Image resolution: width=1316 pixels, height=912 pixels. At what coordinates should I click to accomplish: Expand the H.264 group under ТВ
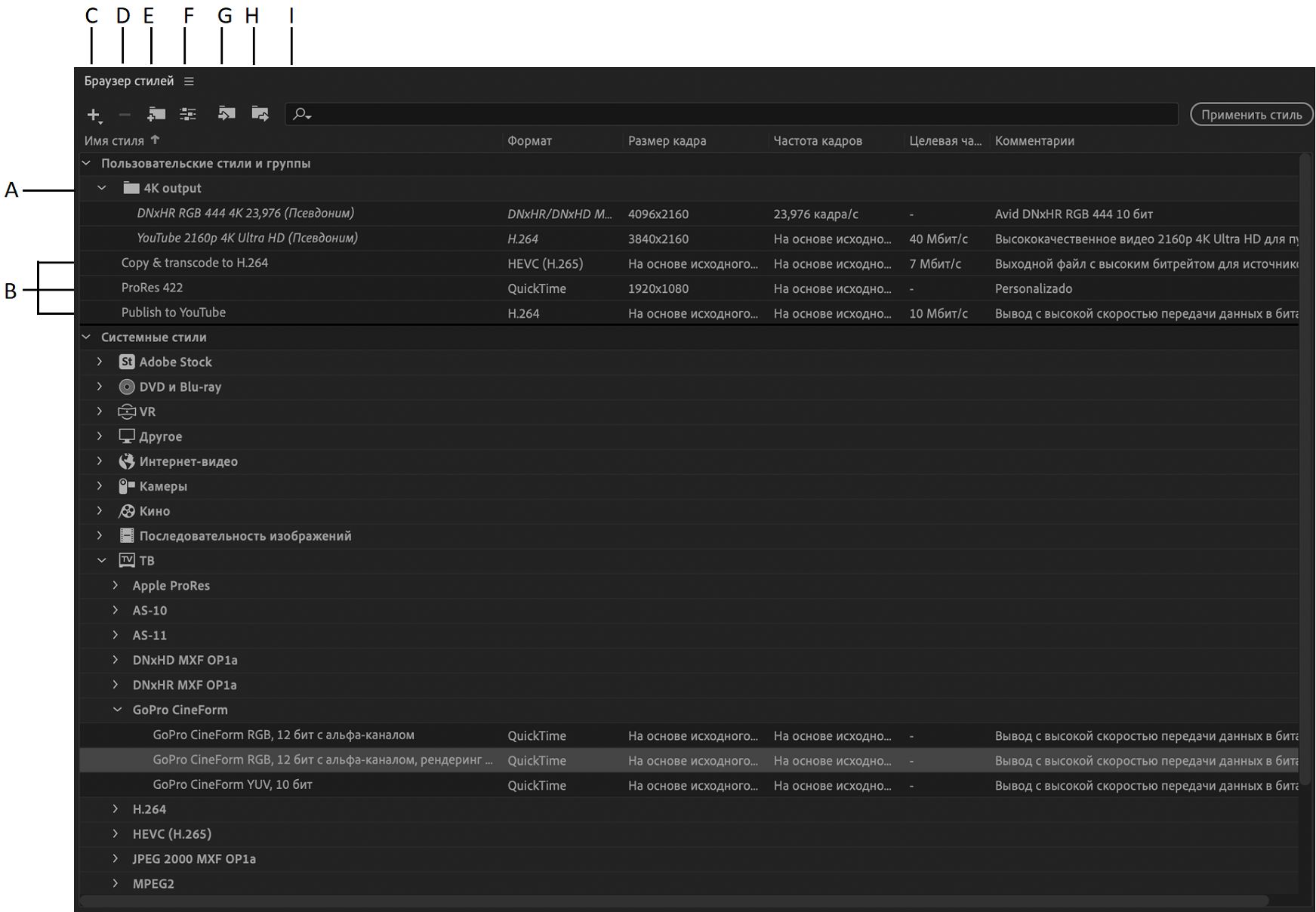(x=116, y=809)
